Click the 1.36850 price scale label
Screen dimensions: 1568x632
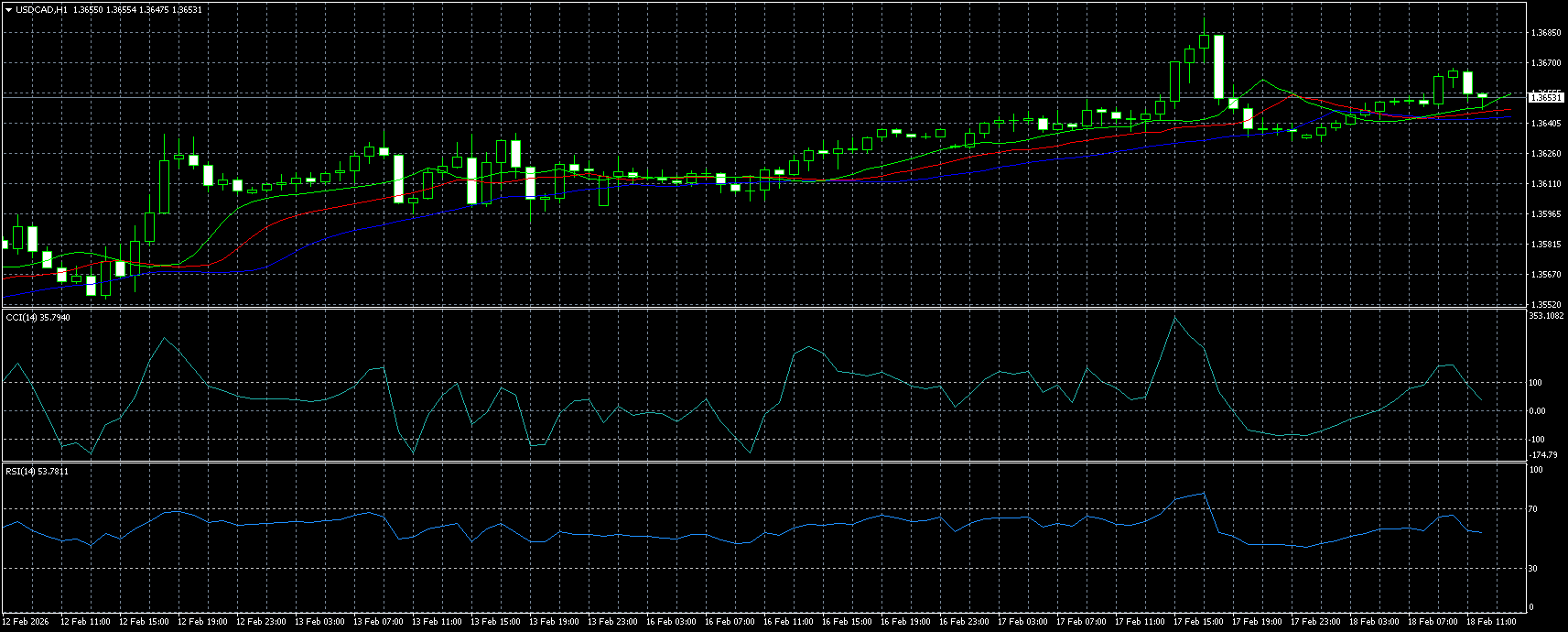click(x=1545, y=33)
